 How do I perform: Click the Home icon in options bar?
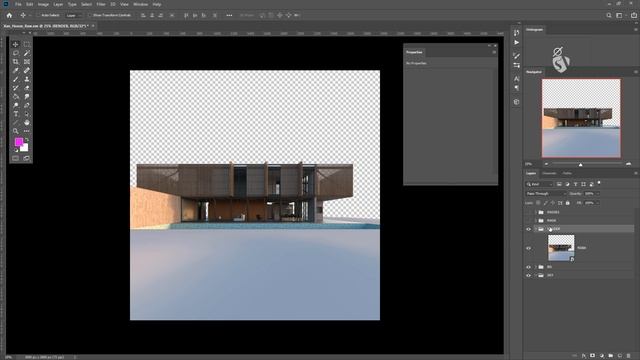coord(9,16)
